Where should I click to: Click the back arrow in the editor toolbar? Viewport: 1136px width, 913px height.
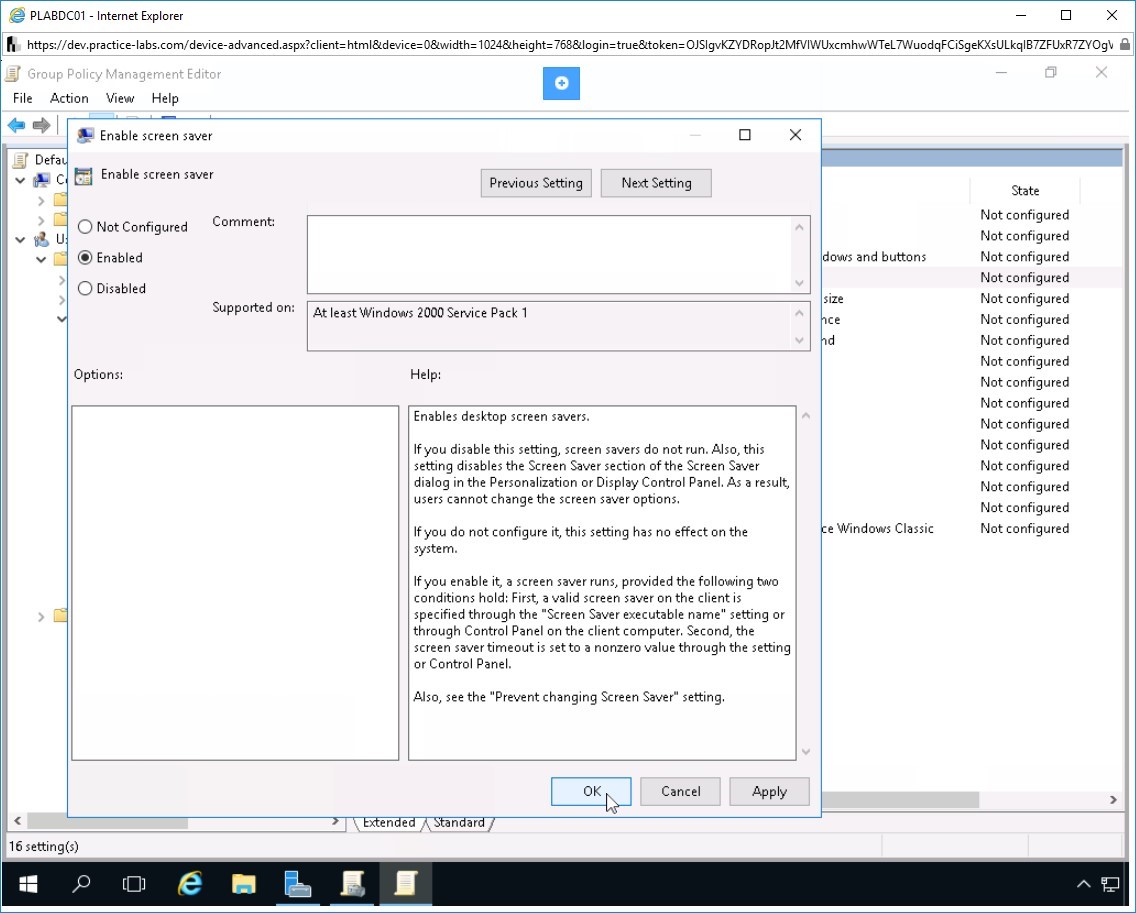click(x=16, y=125)
